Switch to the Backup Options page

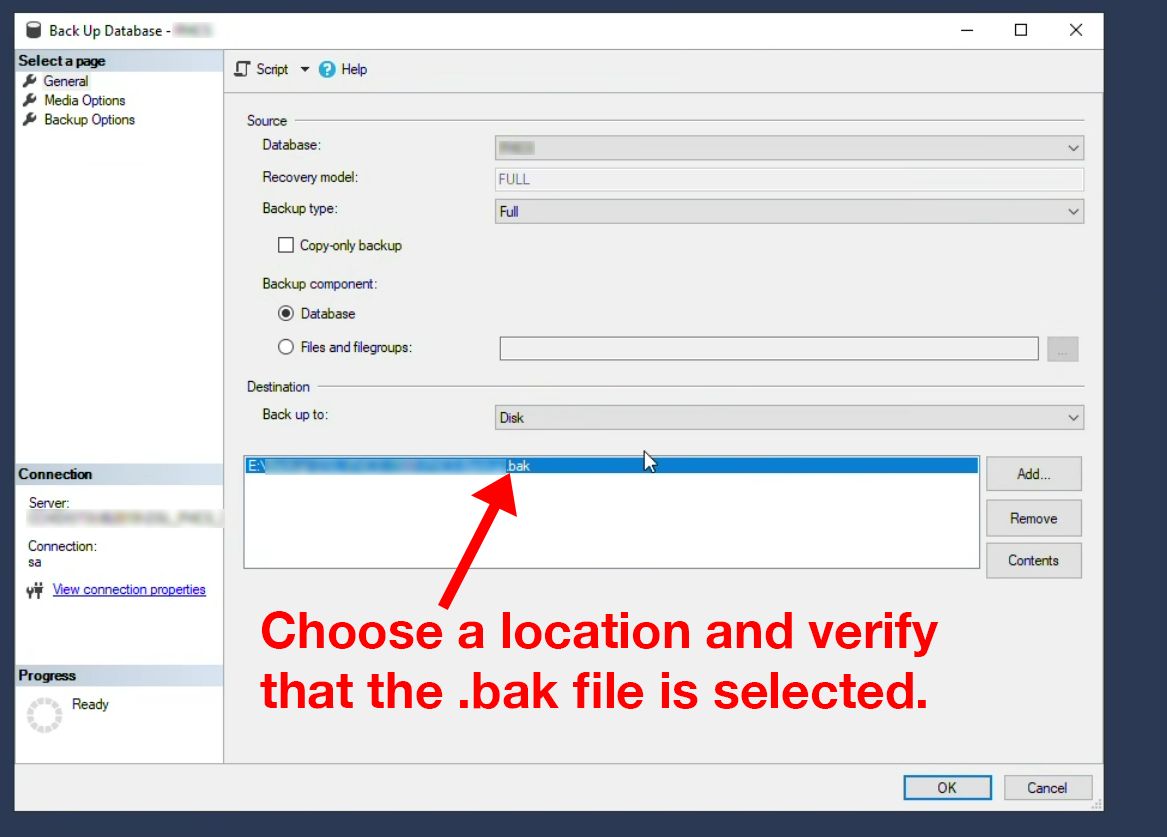(x=89, y=119)
